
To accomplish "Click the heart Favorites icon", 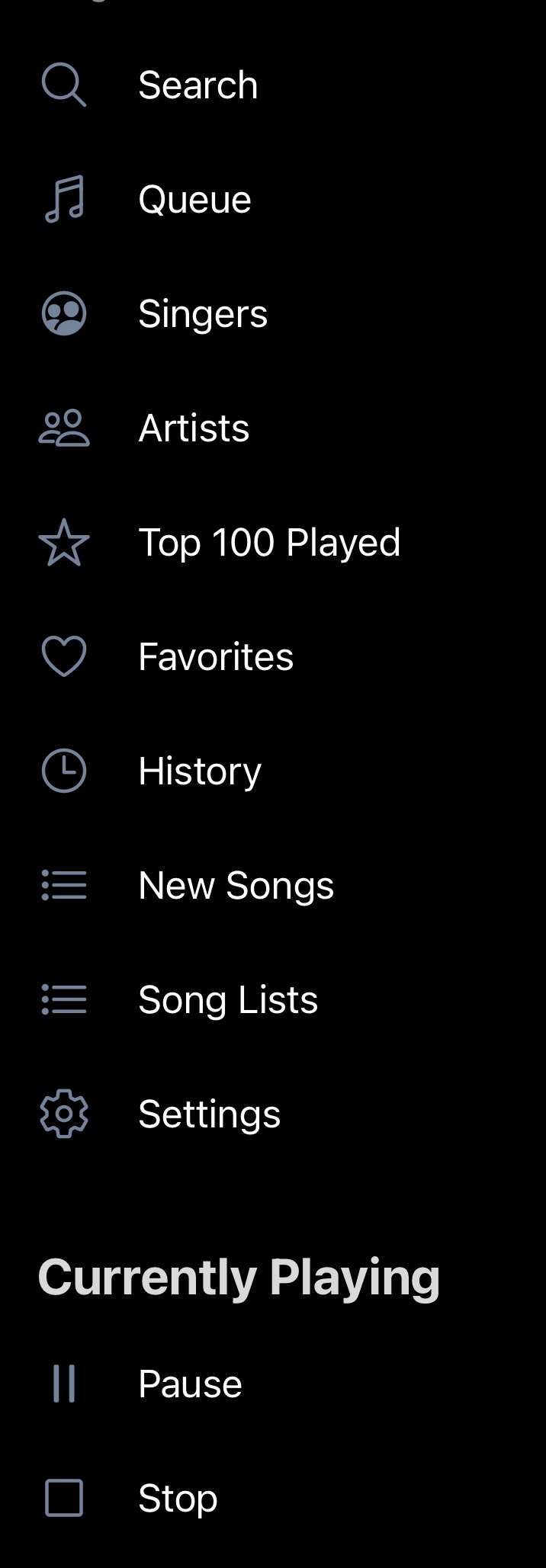I will click(x=64, y=656).
